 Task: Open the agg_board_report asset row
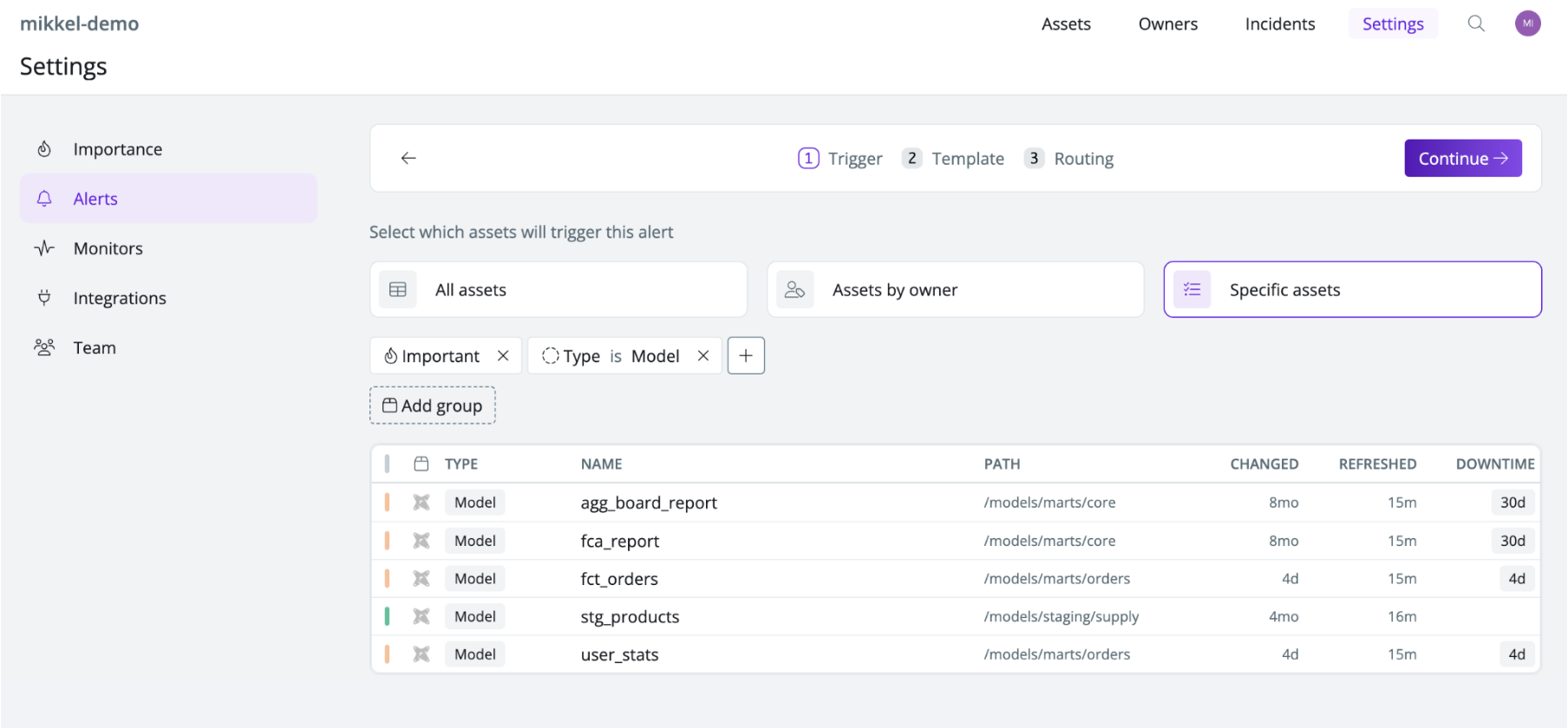[x=956, y=502]
